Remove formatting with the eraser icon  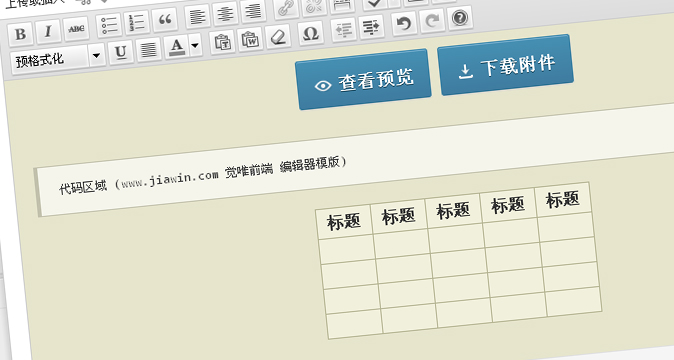279,37
